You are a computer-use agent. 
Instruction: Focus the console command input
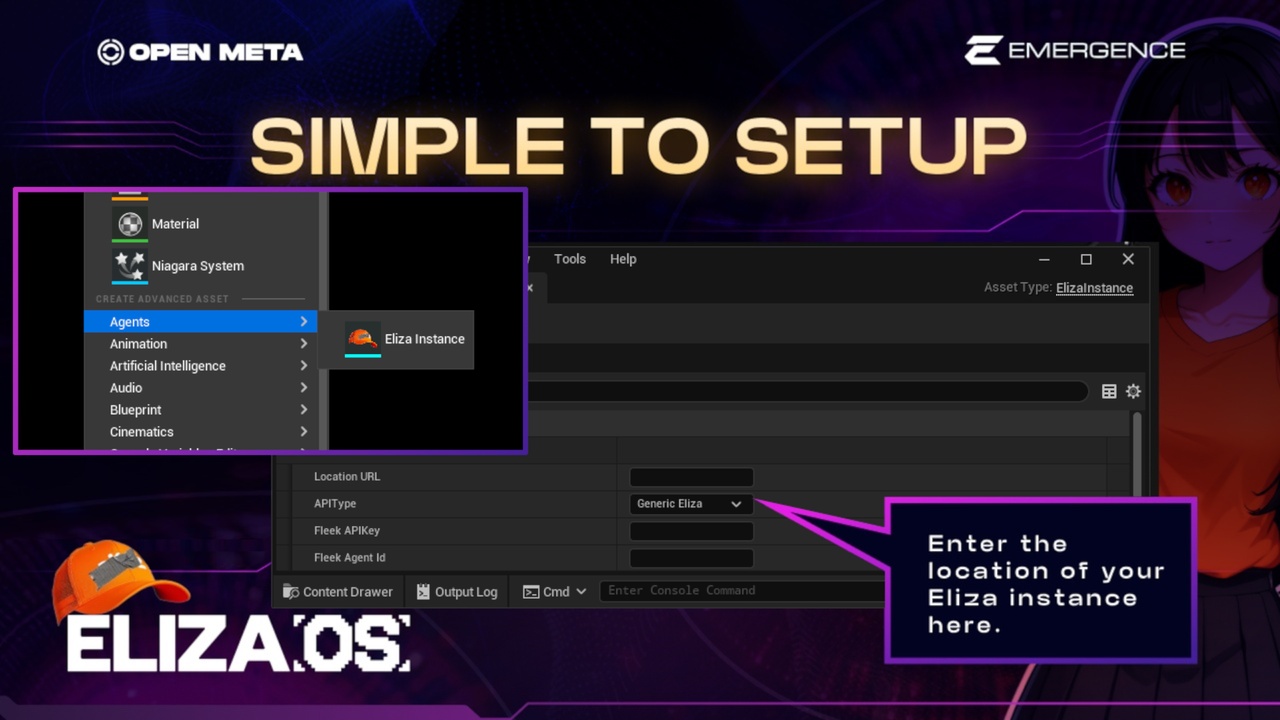pos(741,591)
